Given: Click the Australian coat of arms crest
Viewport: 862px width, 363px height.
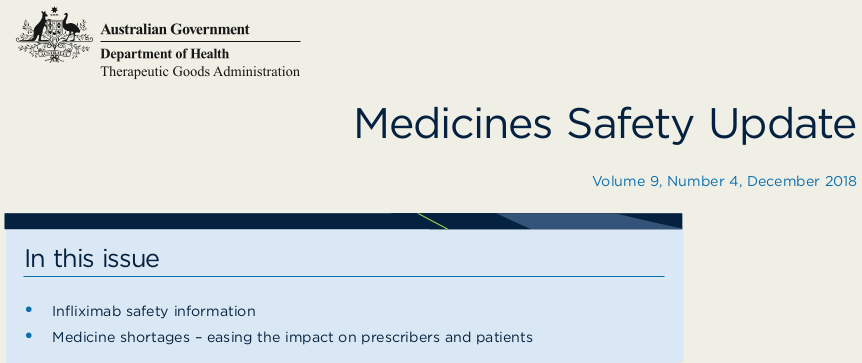Looking at the screenshot, I should point(54,34).
